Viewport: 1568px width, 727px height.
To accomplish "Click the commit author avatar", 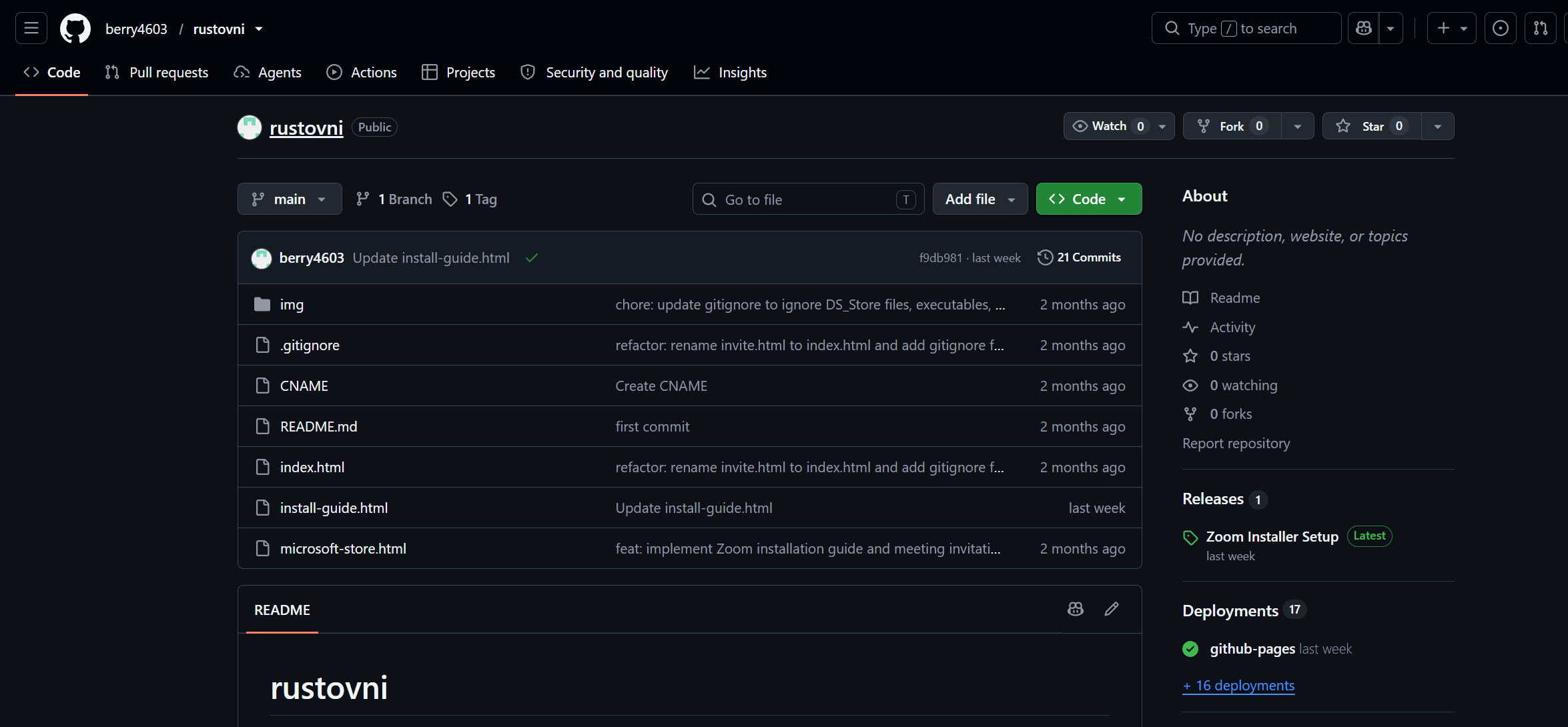I will click(262, 258).
